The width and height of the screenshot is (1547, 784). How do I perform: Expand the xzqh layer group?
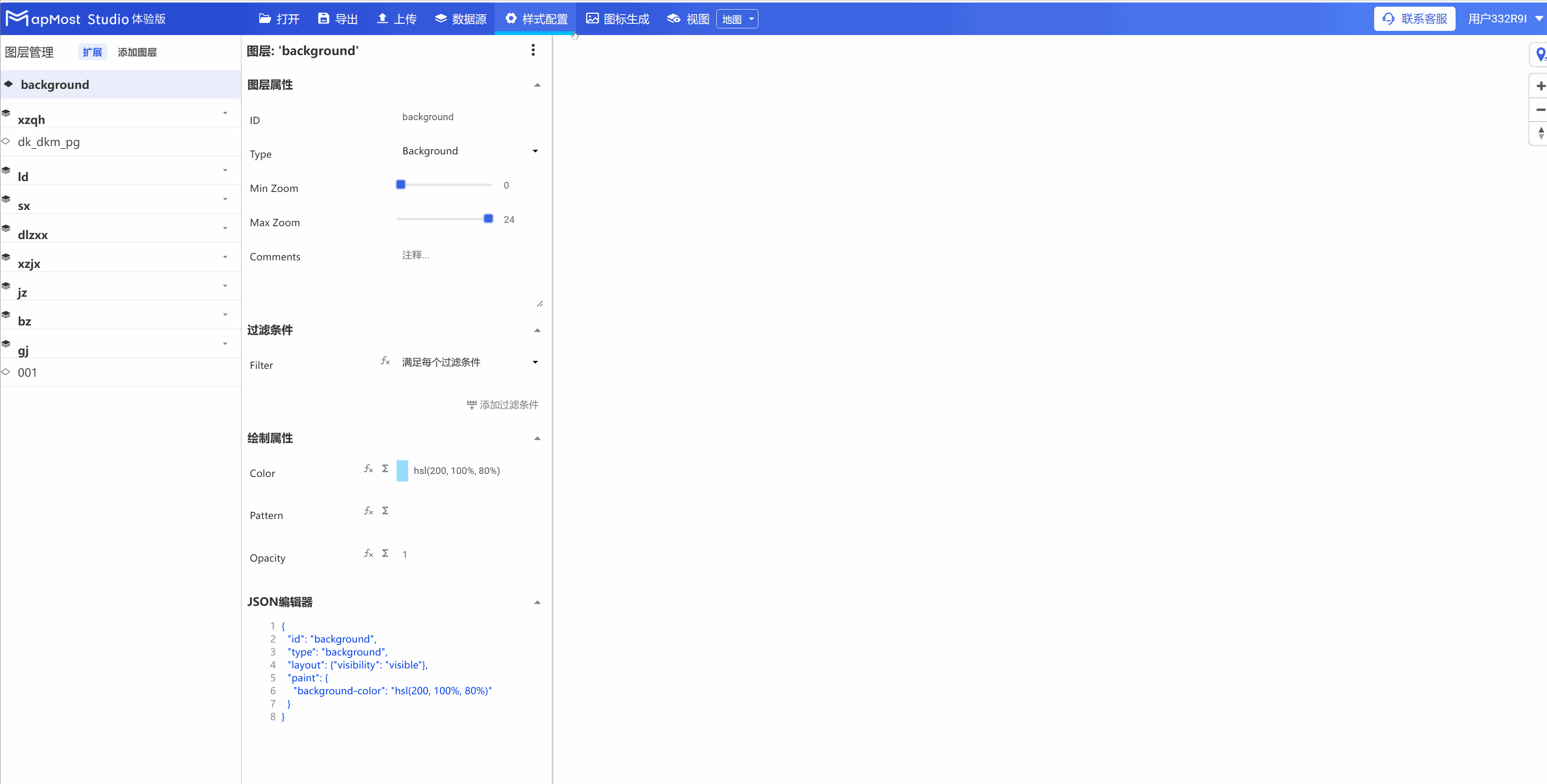pos(225,113)
